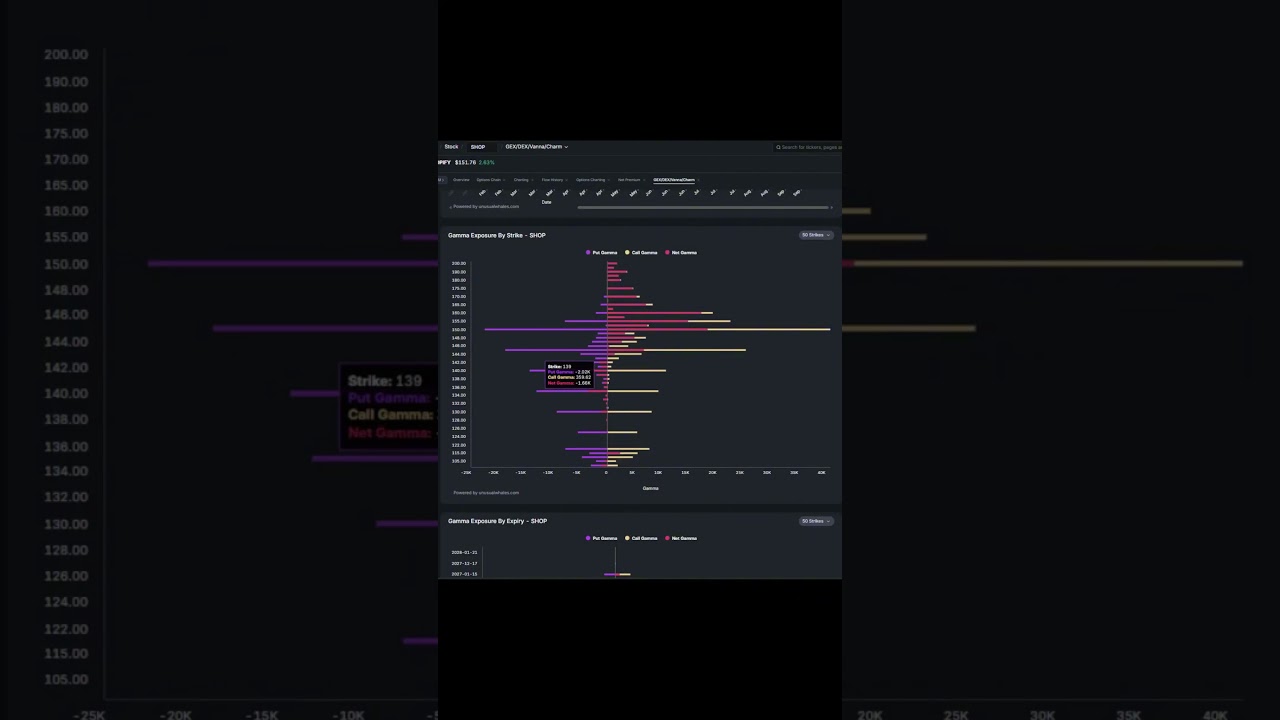Click the SHOP ticker field

(x=481, y=147)
